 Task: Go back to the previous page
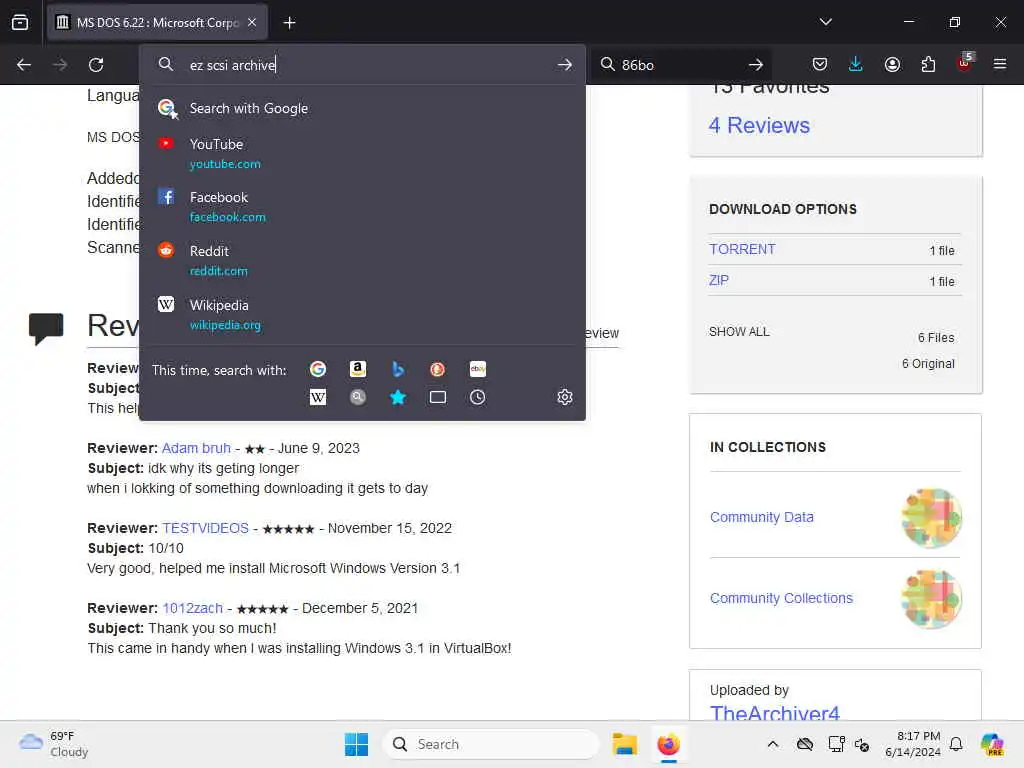pyautogui.click(x=24, y=65)
